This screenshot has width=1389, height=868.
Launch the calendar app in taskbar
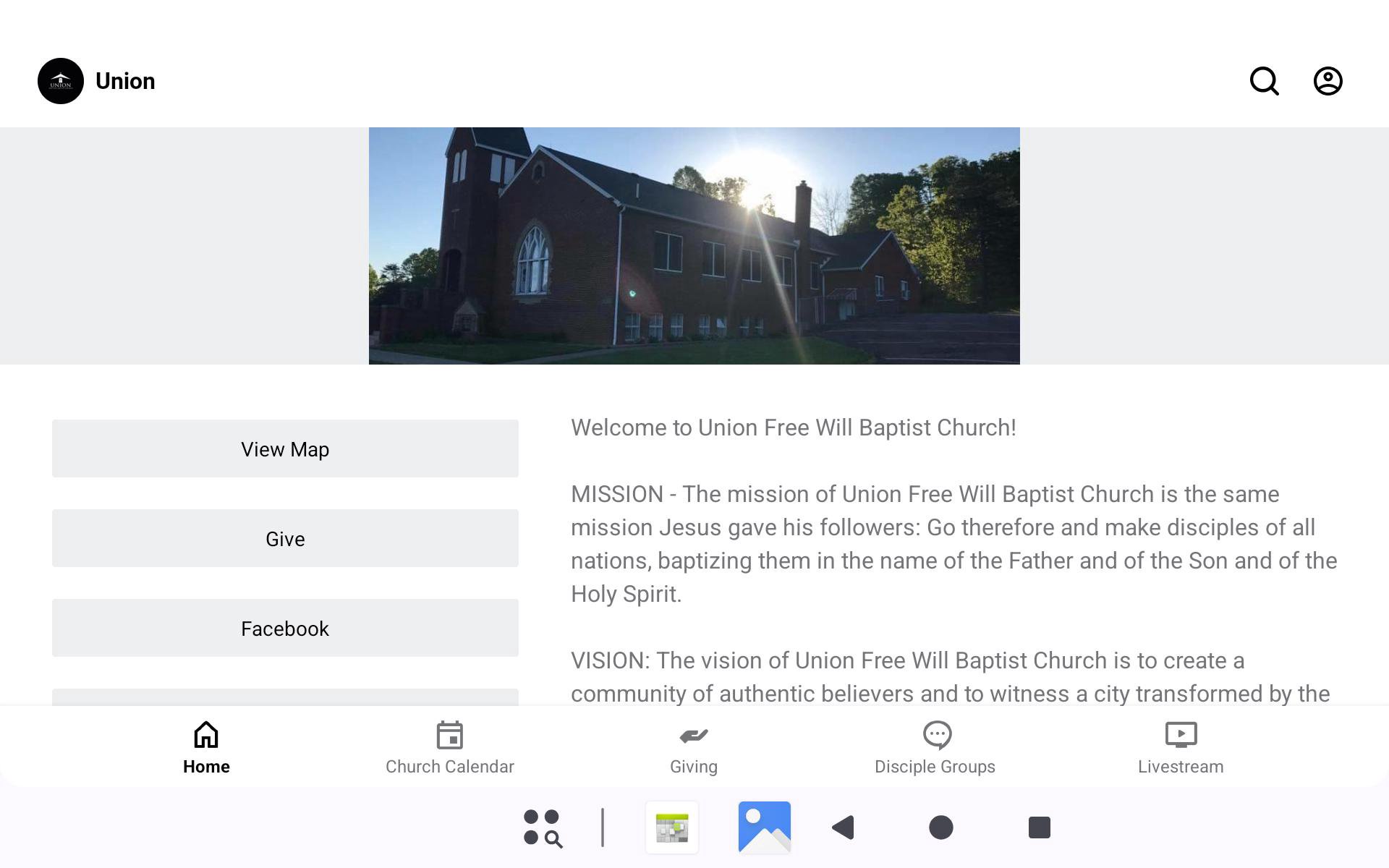point(672,827)
